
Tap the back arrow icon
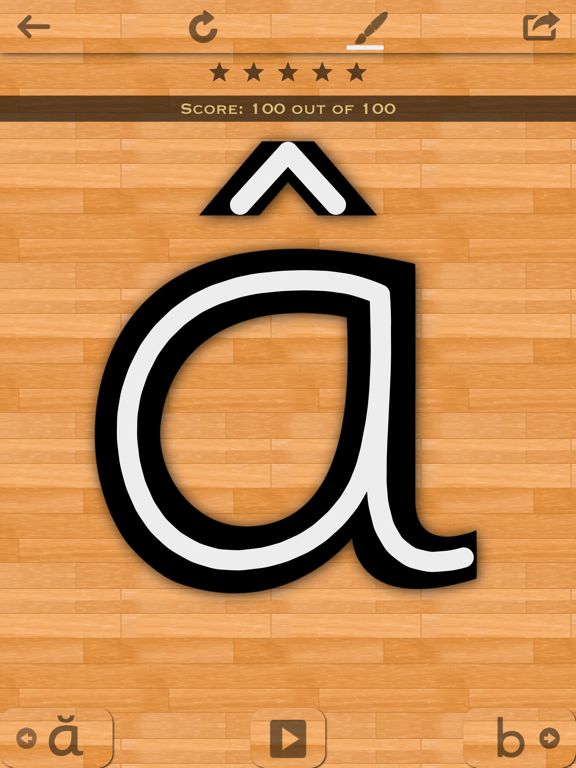(x=33, y=26)
